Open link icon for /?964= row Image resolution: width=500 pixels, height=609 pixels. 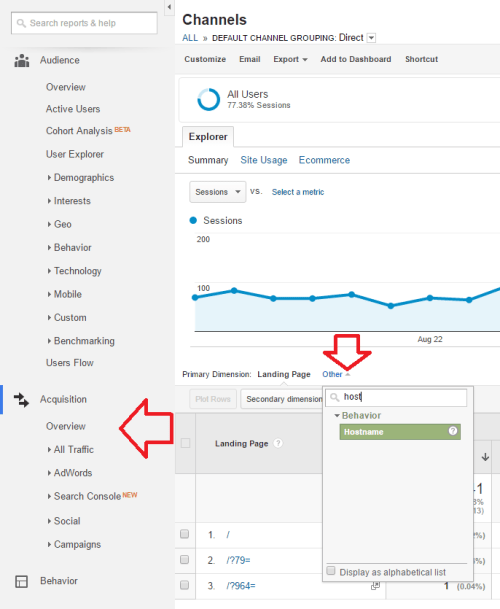(x=375, y=586)
